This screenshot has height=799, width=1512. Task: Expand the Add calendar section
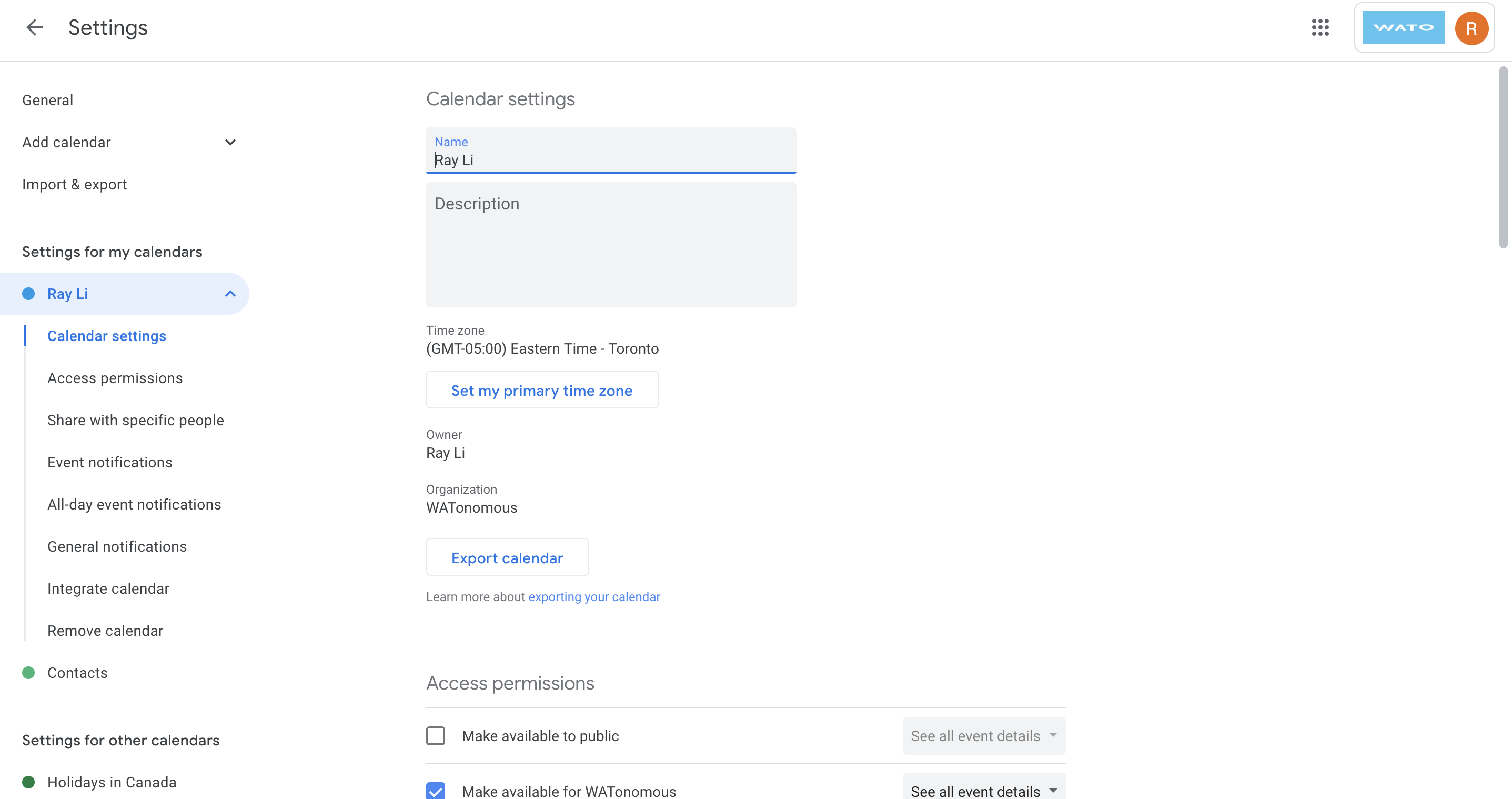(230, 142)
